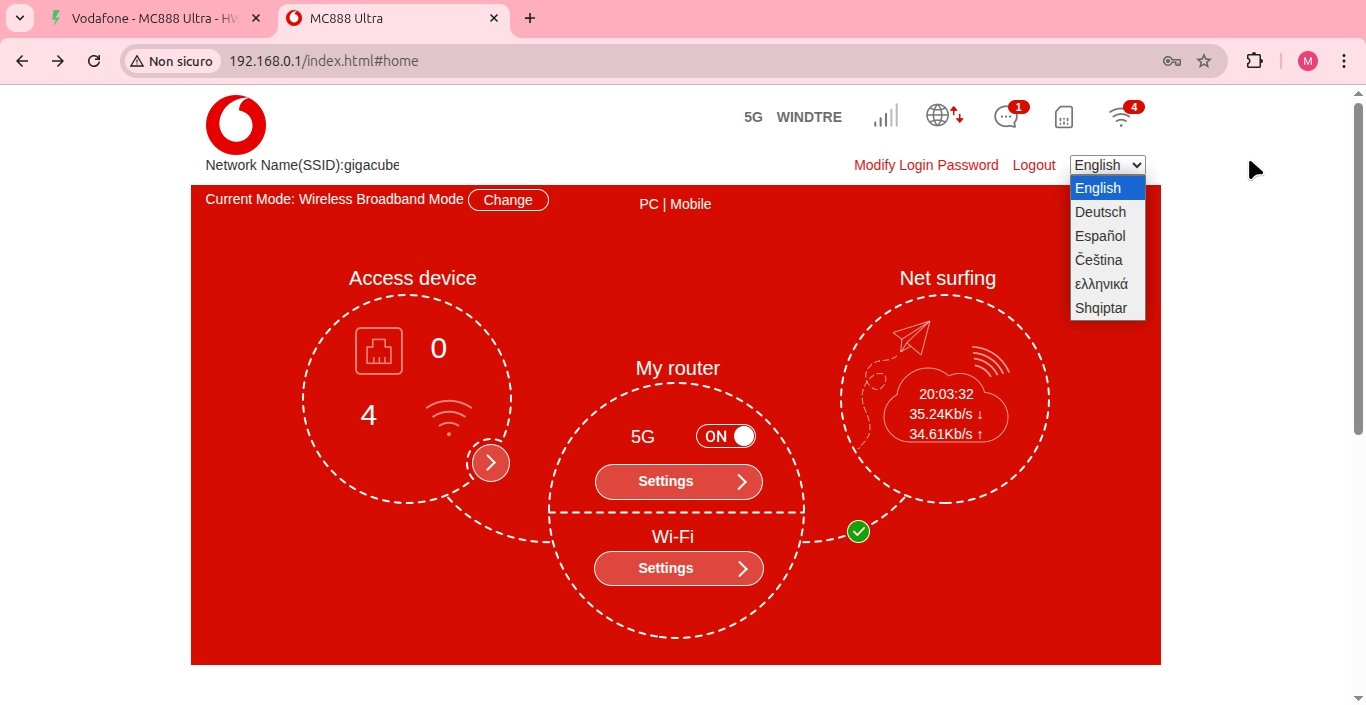This screenshot has height=705, width=1366.
Task: Switch to Vodafone MC888 Ultra first tab
Action: (155, 18)
